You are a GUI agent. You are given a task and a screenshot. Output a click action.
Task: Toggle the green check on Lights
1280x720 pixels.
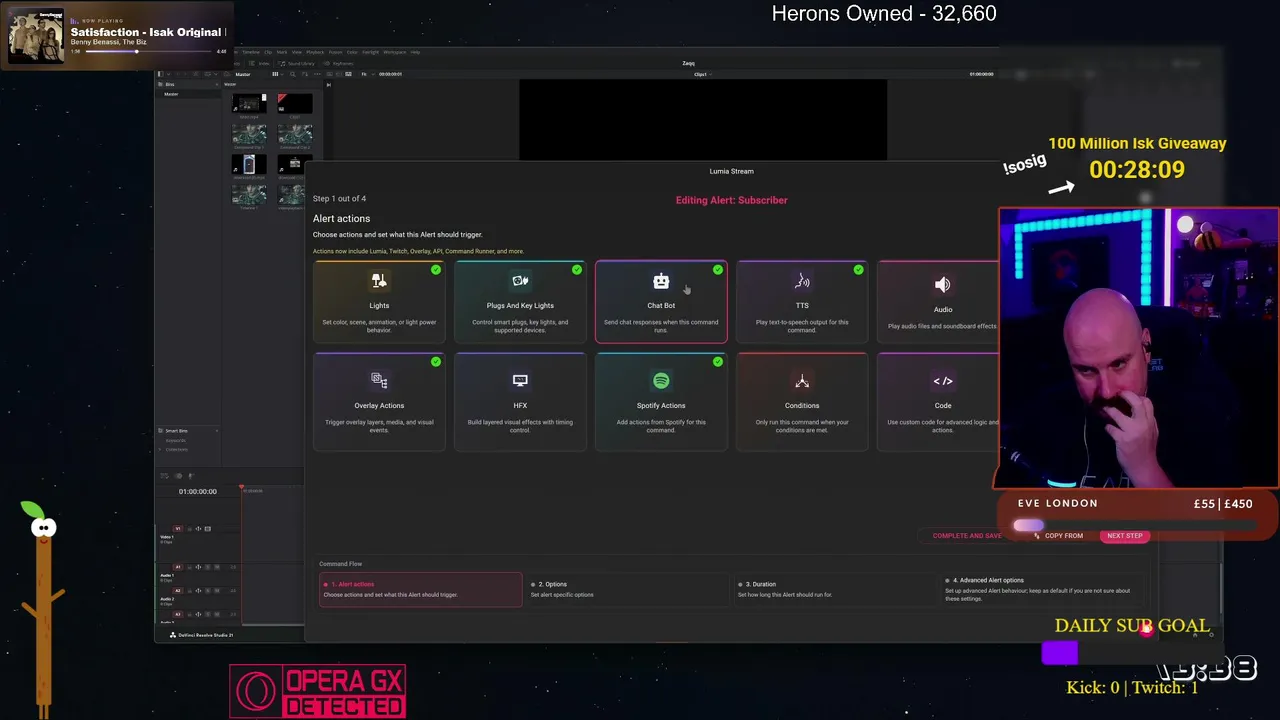436,270
